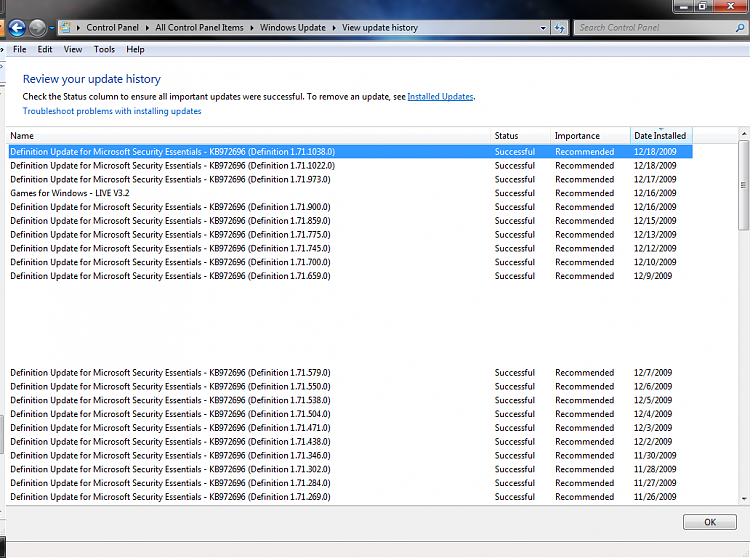The image size is (750, 558).
Task: Select the Definition 1.71.302.0 update row
Action: [x=351, y=470]
